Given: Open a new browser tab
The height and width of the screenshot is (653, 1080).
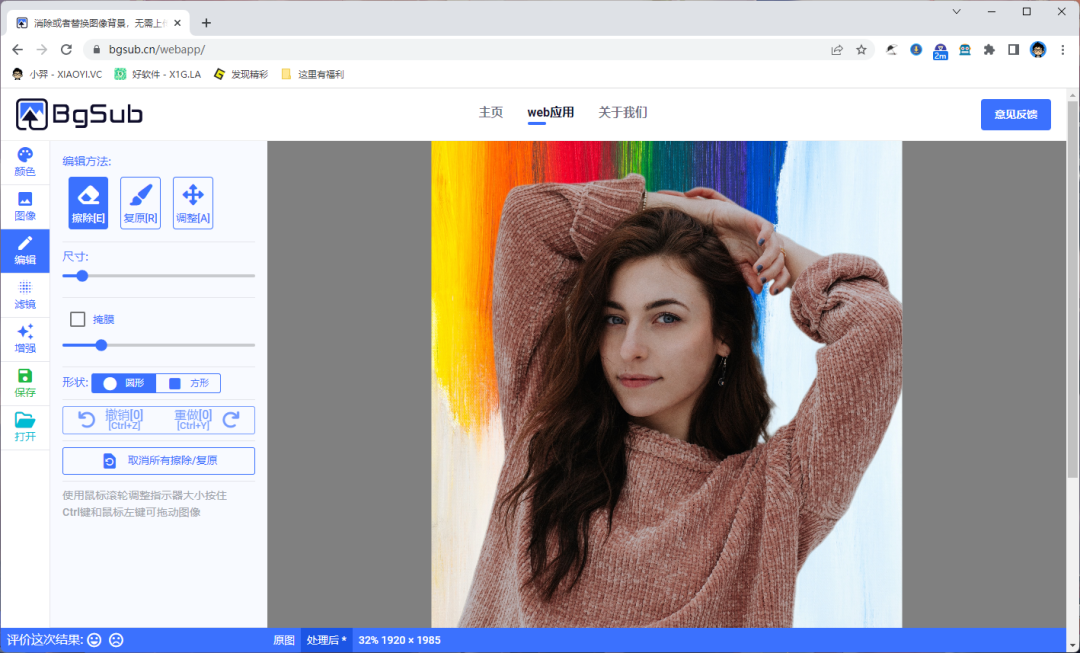Looking at the screenshot, I should coord(206,23).
